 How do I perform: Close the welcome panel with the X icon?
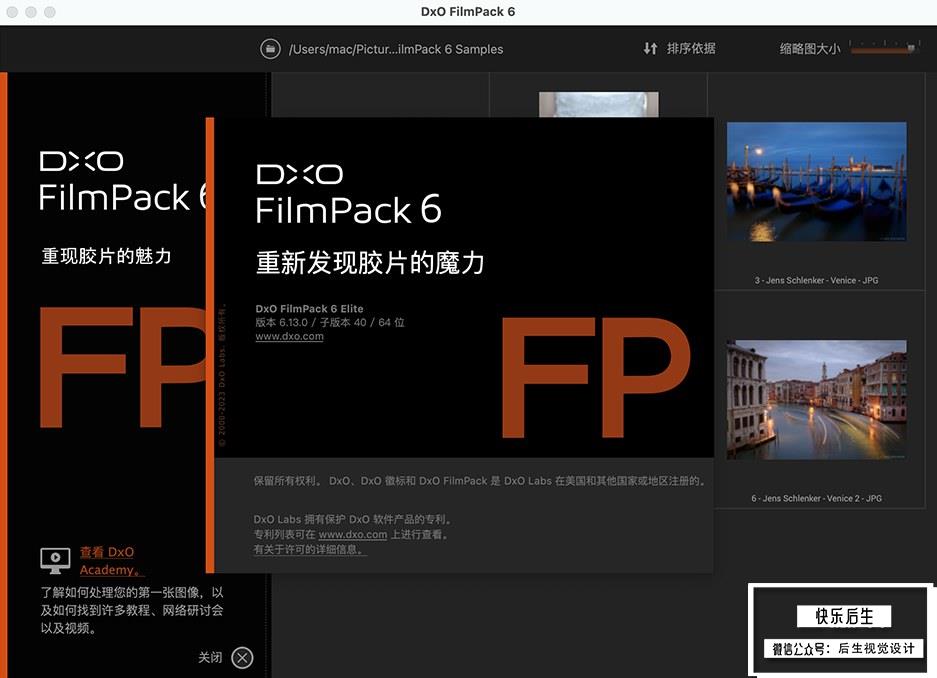coord(242,658)
